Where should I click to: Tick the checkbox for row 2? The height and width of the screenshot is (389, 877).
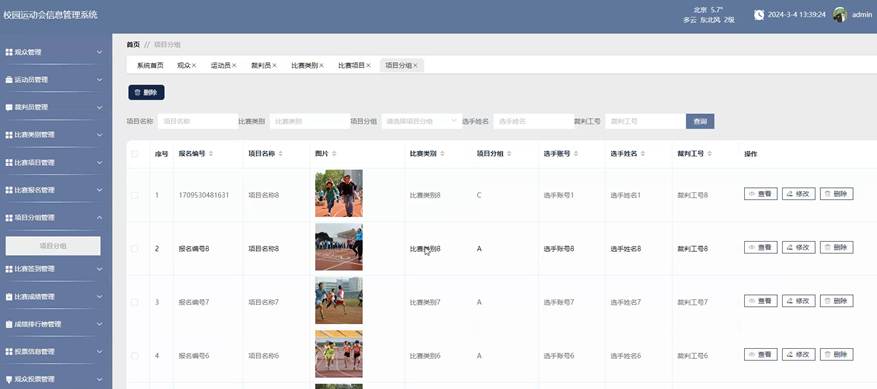(x=134, y=249)
